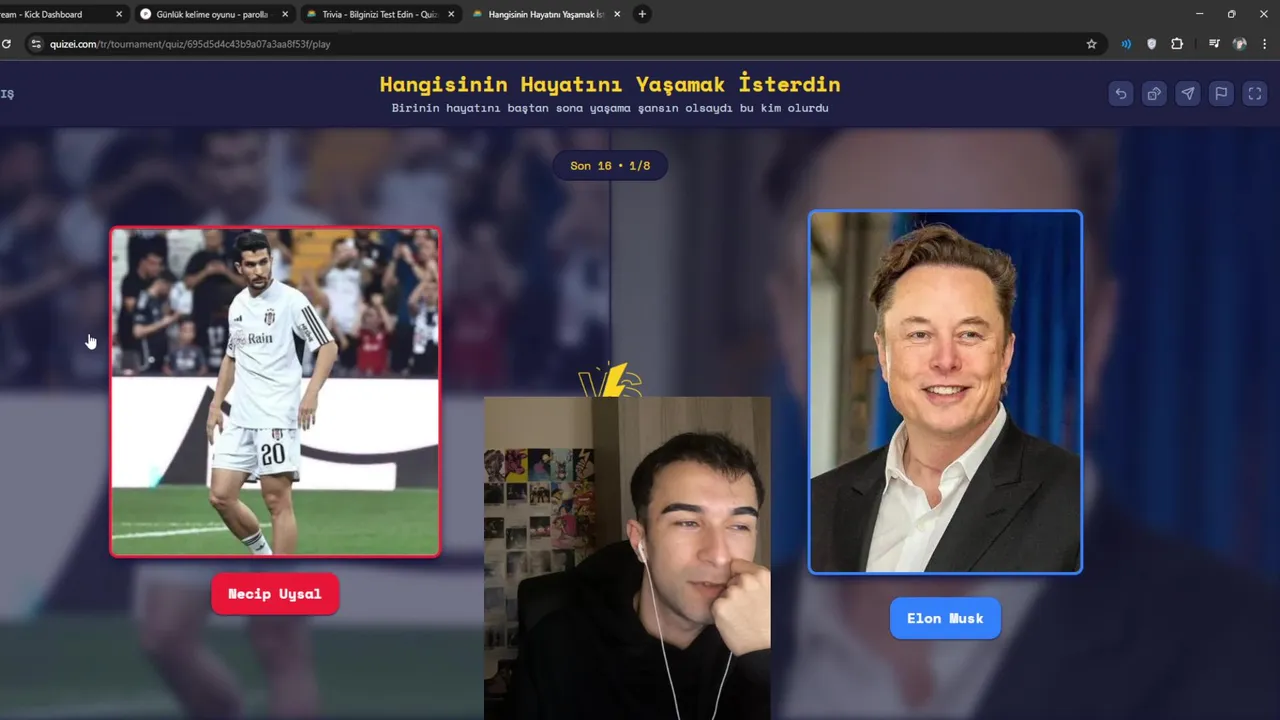Click the quizei.com address bar URL

(x=190, y=44)
